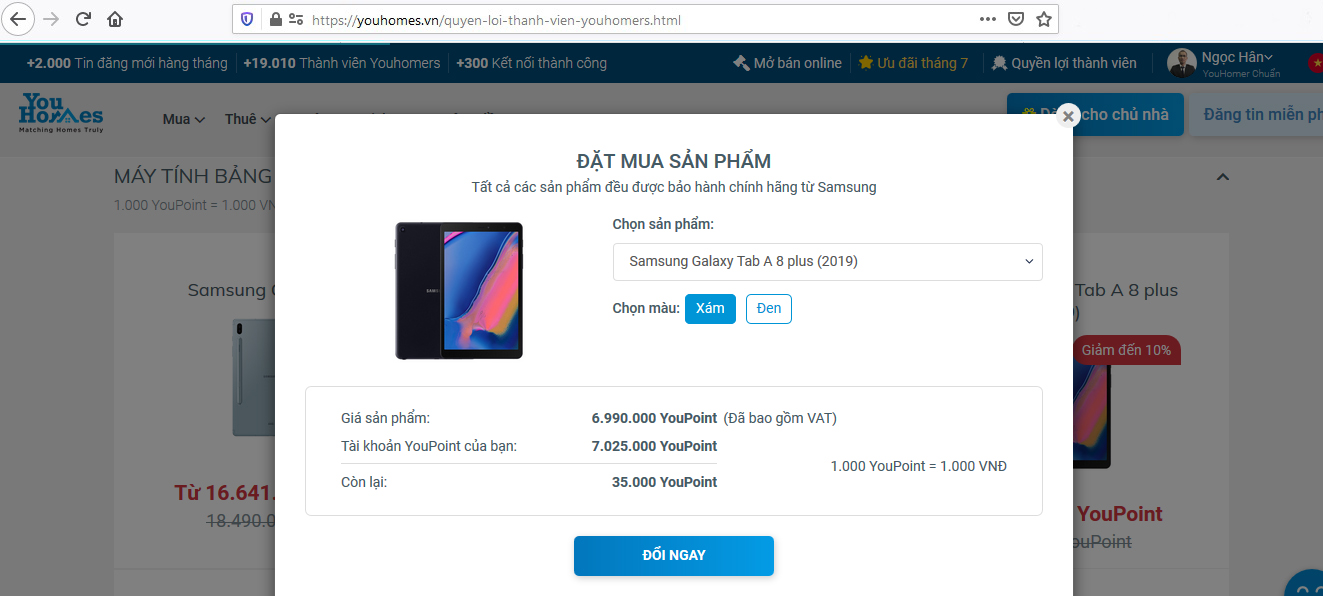This screenshot has height=596, width=1323.
Task: Toggle the bookmark star in address bar
Action: click(1043, 18)
